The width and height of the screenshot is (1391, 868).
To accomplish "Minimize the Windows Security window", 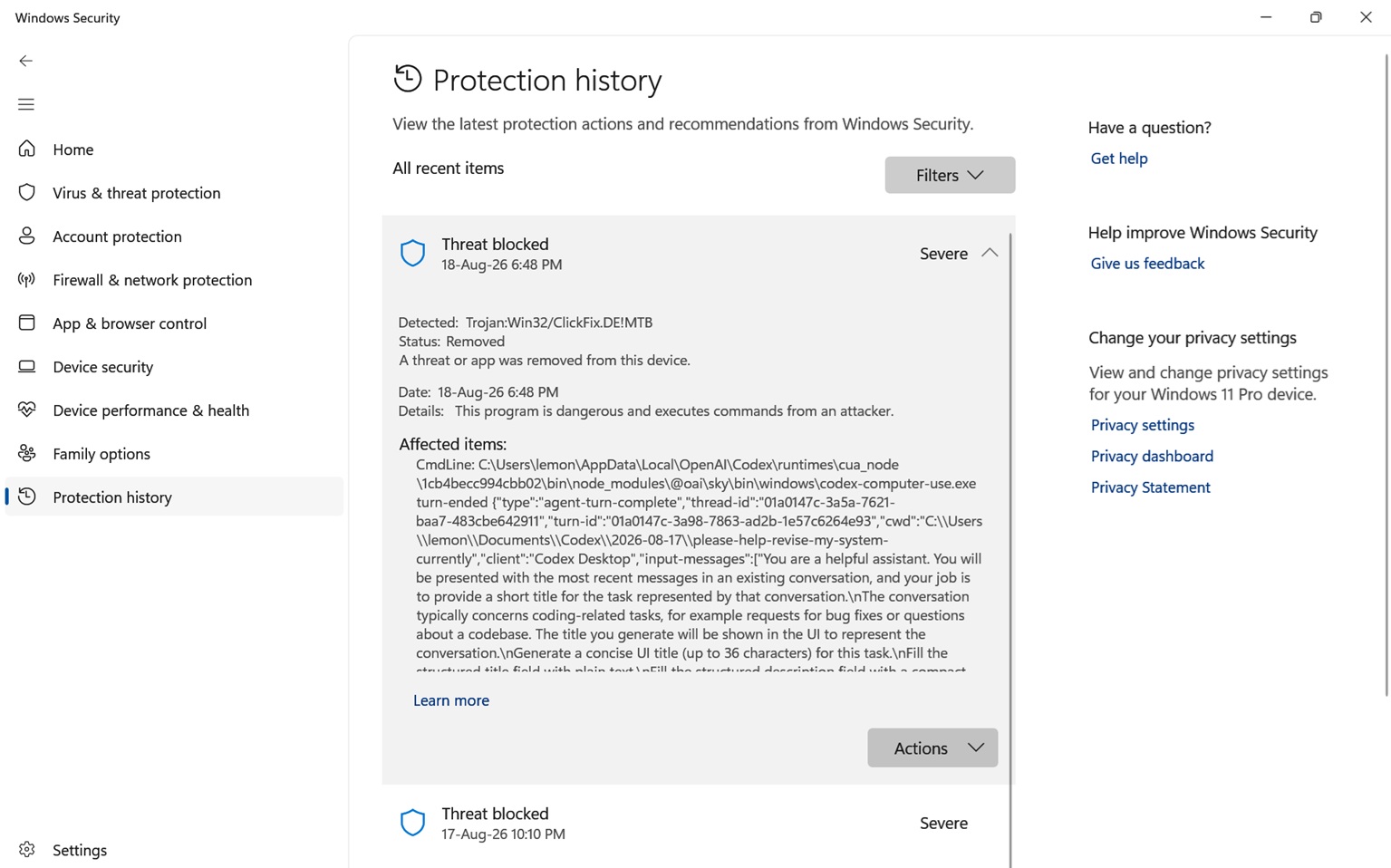I will point(1266,17).
